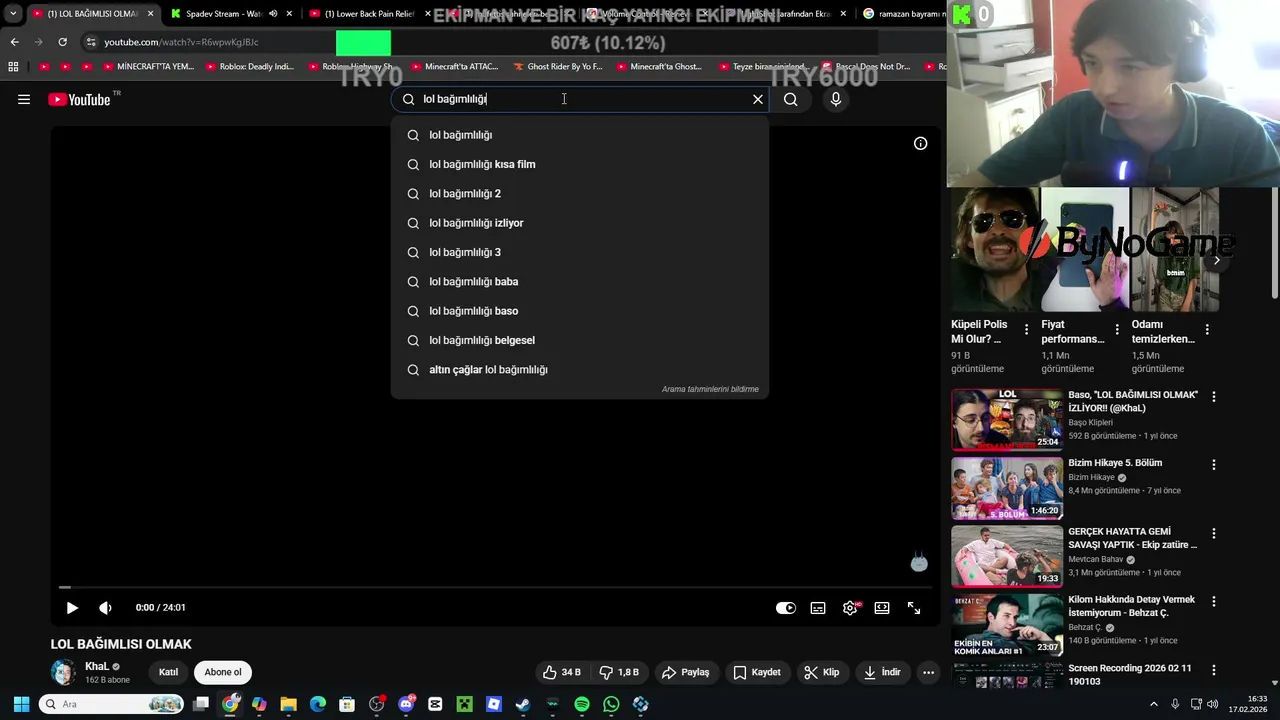Select suggestion "lol bağımlılığı kısa film"

point(580,164)
